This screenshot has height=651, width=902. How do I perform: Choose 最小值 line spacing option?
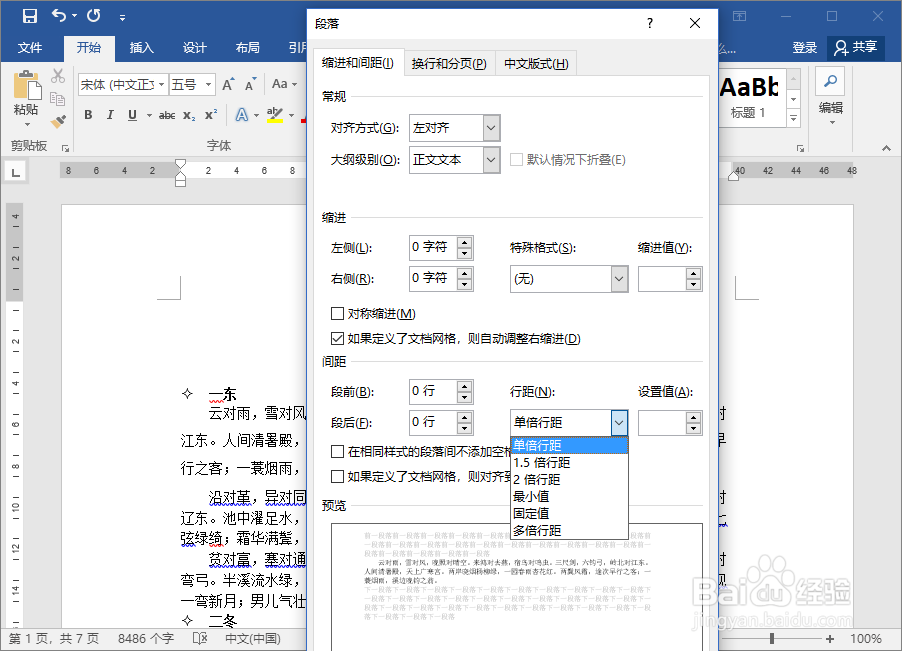coord(569,496)
